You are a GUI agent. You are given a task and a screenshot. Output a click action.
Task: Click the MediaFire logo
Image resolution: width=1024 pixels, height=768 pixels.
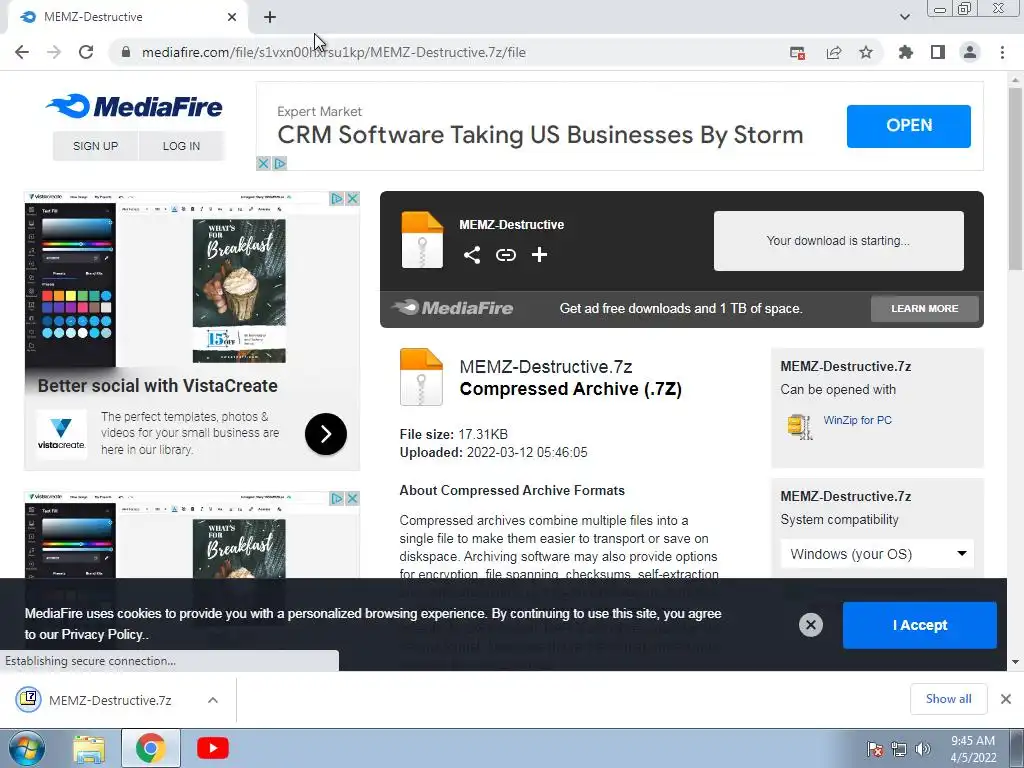(135, 106)
